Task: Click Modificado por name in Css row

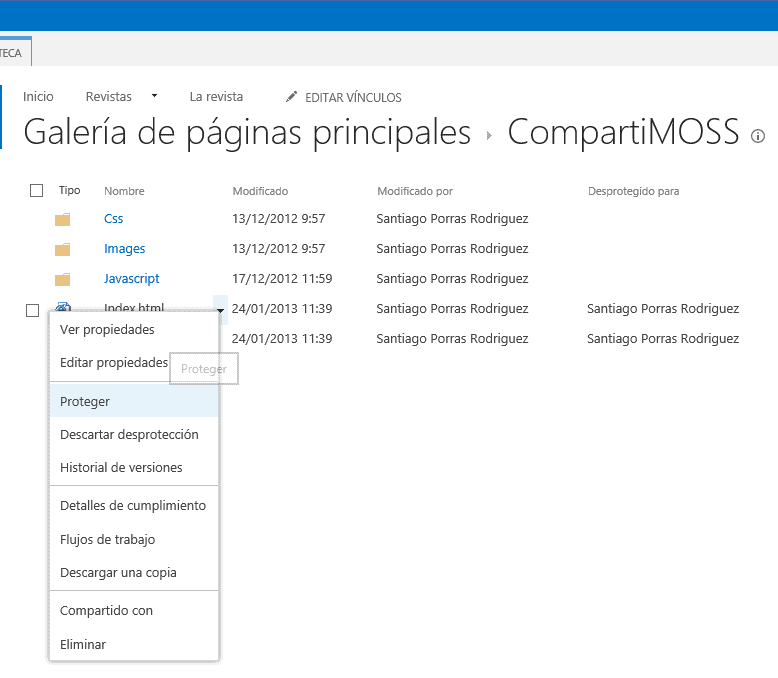Action: (x=453, y=219)
